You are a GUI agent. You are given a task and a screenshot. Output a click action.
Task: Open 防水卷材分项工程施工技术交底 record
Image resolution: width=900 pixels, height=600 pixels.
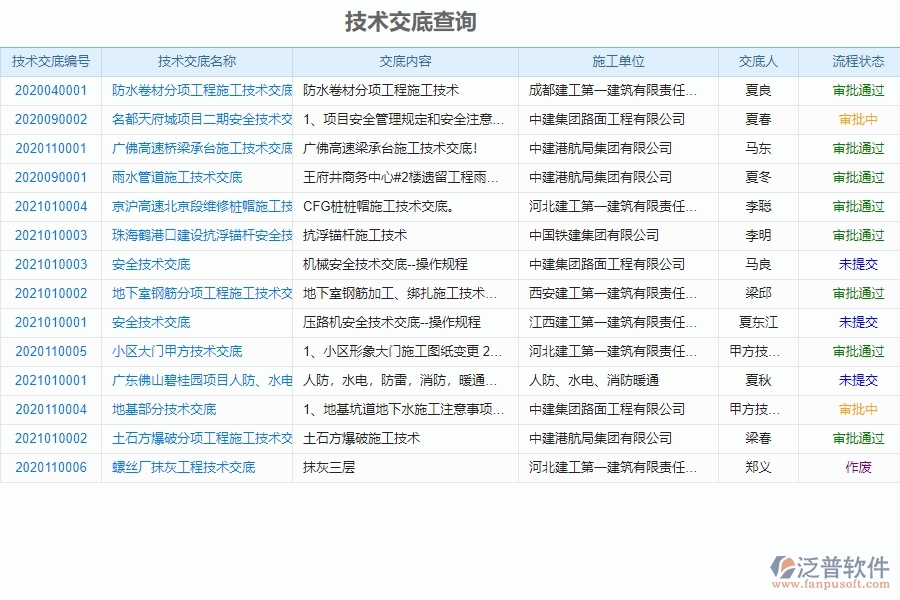coord(198,89)
